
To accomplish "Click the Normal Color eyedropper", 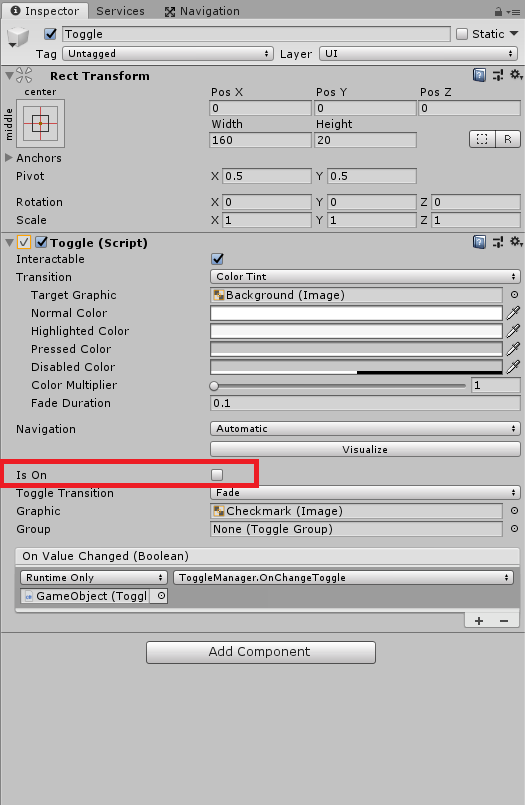I will point(513,313).
